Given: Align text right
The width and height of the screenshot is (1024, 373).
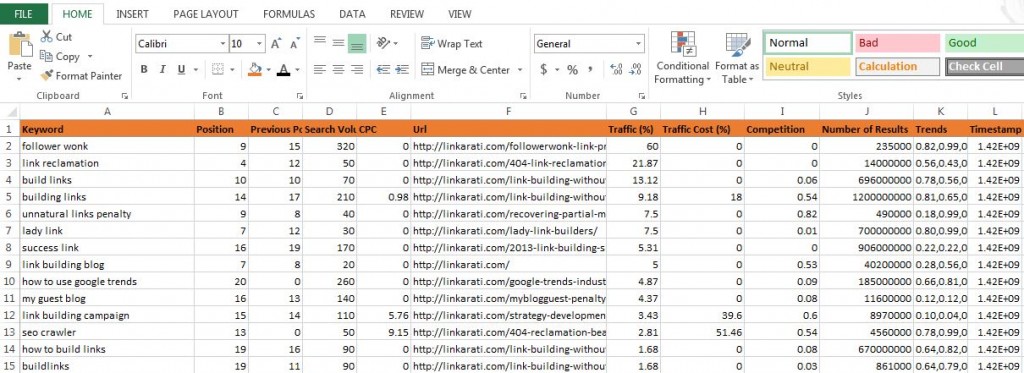Looking at the screenshot, I should [357, 69].
